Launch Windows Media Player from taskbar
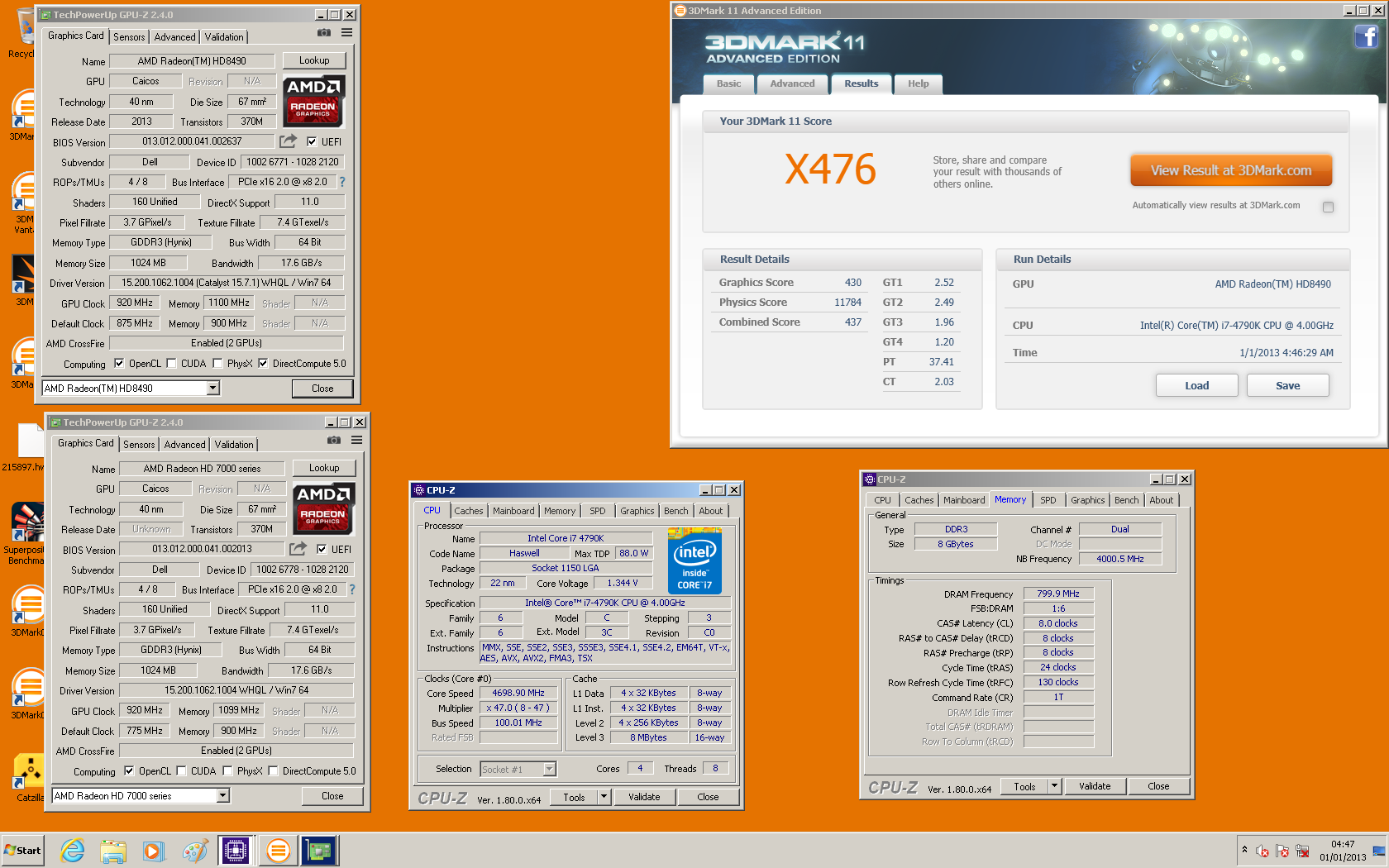The width and height of the screenshot is (1389, 868). pyautogui.click(x=154, y=850)
